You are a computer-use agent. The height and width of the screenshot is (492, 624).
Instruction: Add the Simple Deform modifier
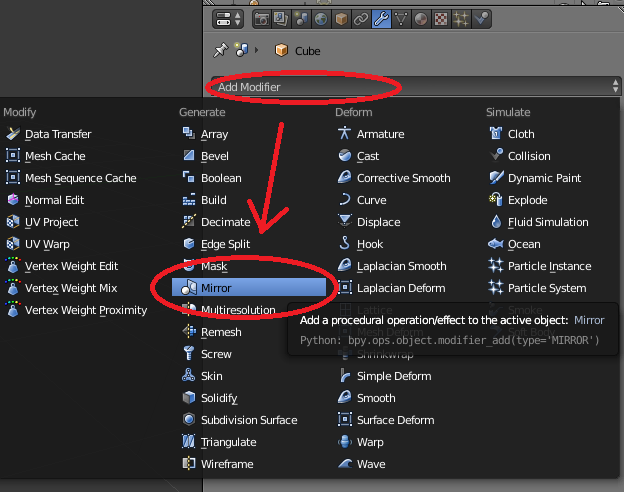[x=385, y=376]
